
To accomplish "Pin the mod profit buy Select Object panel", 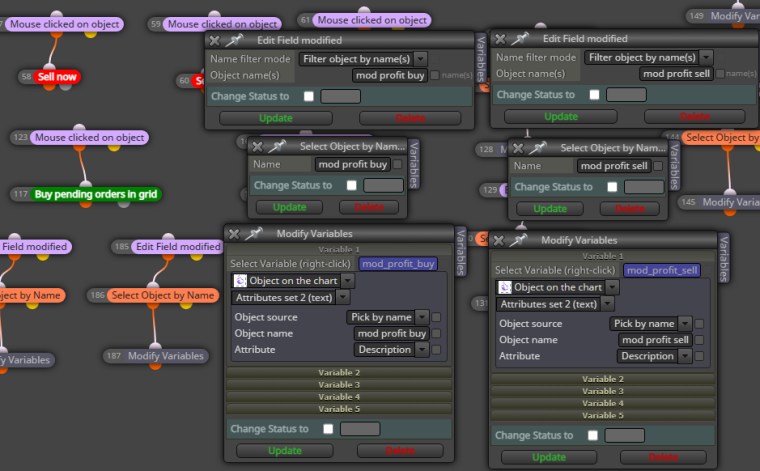I will 278,146.
